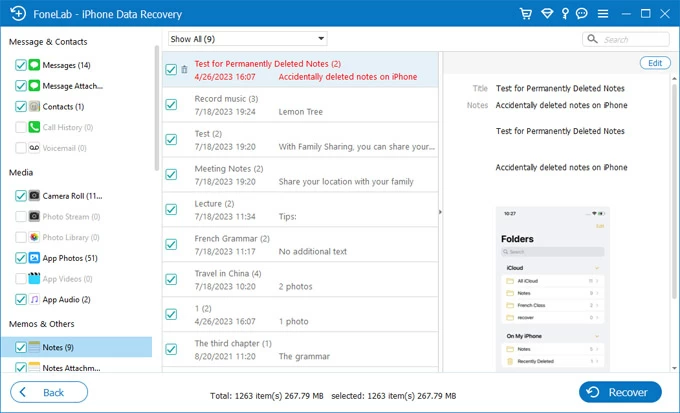
Task: Select the Contacts (1) category
Action: tap(63, 106)
